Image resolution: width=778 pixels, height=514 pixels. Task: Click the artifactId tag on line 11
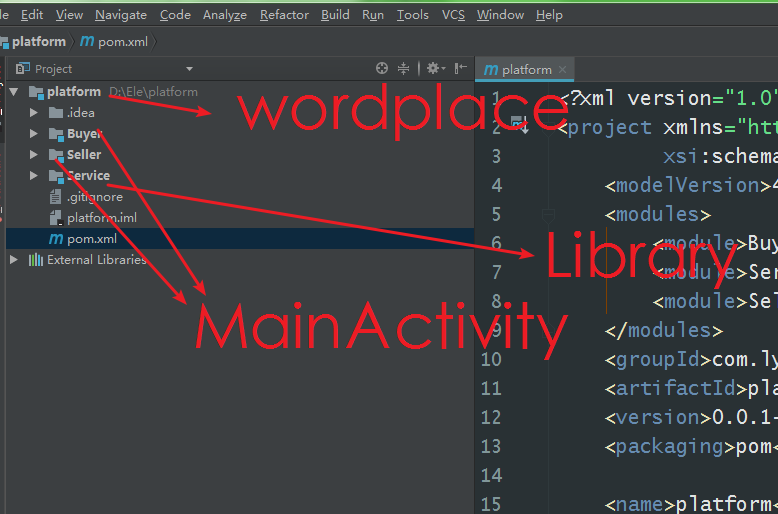coord(676,388)
